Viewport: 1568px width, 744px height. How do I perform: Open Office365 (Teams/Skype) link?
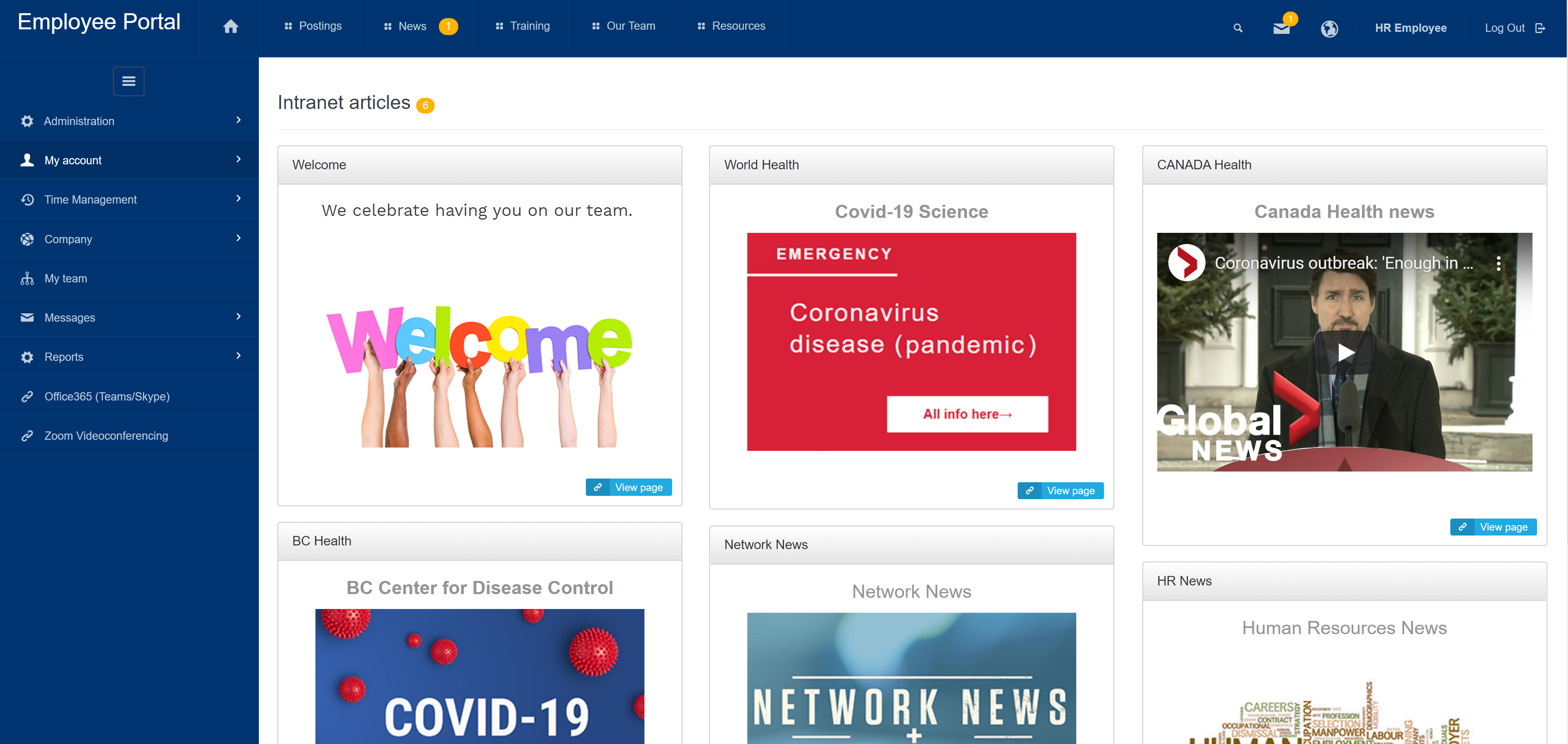(x=129, y=396)
